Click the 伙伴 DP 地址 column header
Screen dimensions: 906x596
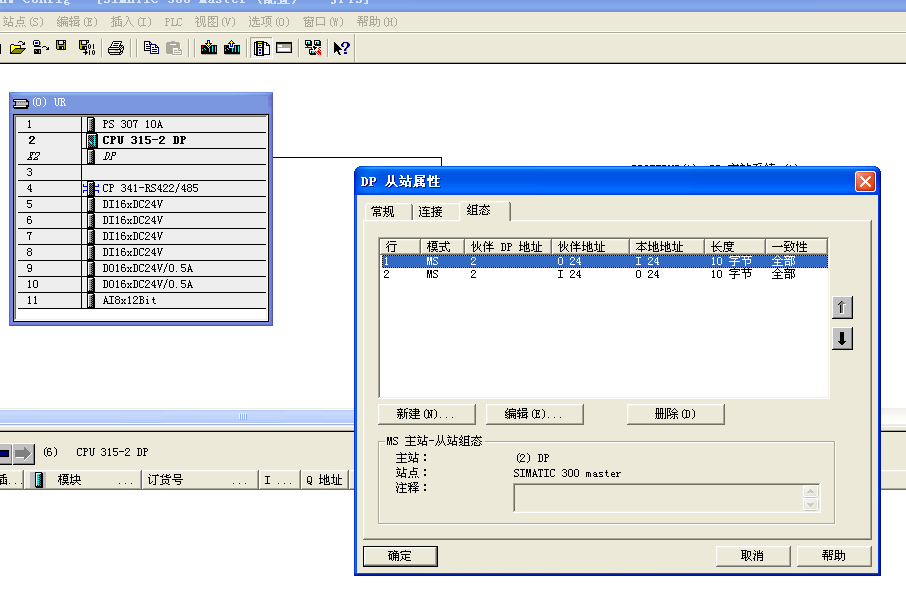coord(508,247)
